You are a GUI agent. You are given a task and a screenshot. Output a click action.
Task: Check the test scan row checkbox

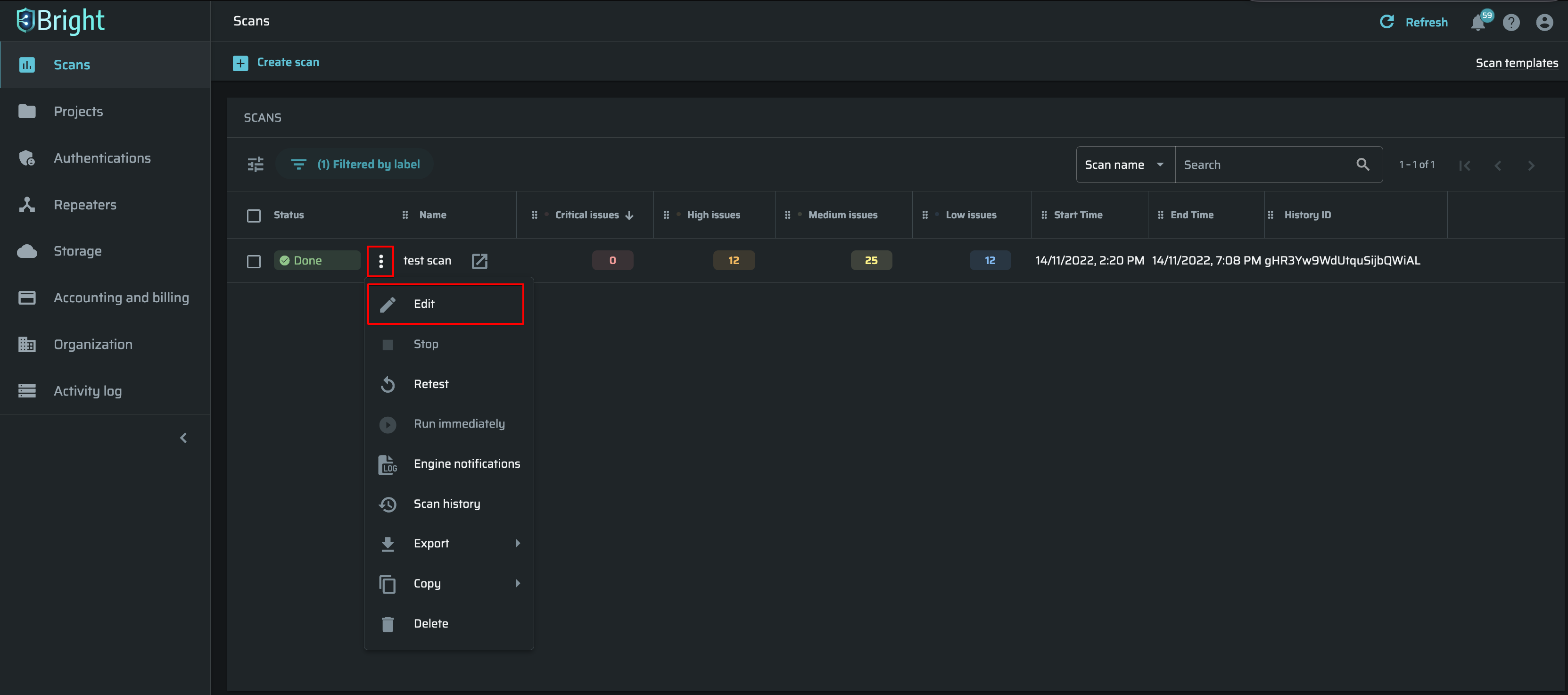tap(254, 261)
